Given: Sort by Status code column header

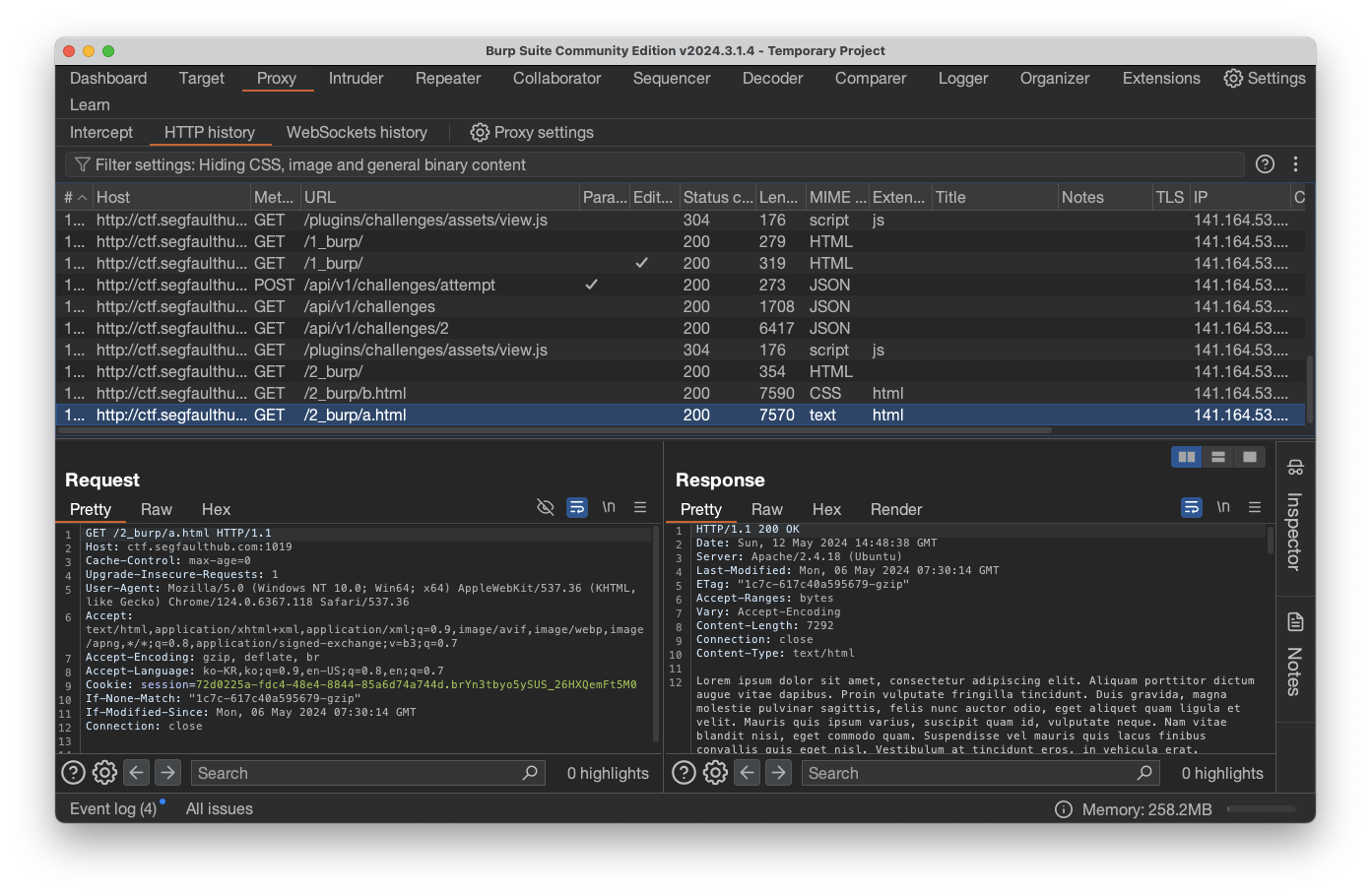Looking at the screenshot, I should point(718,197).
